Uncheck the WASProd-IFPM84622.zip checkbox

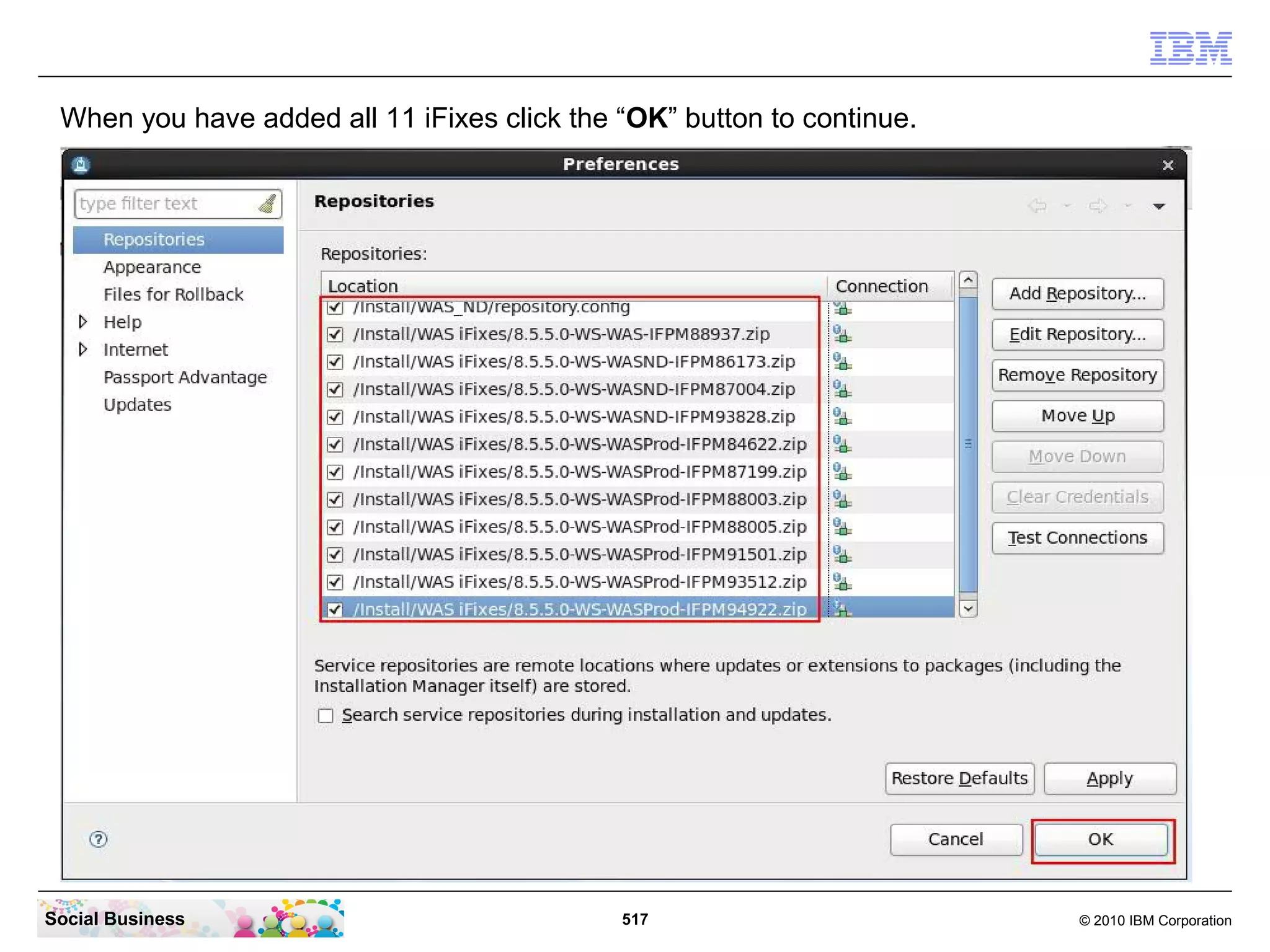[335, 444]
